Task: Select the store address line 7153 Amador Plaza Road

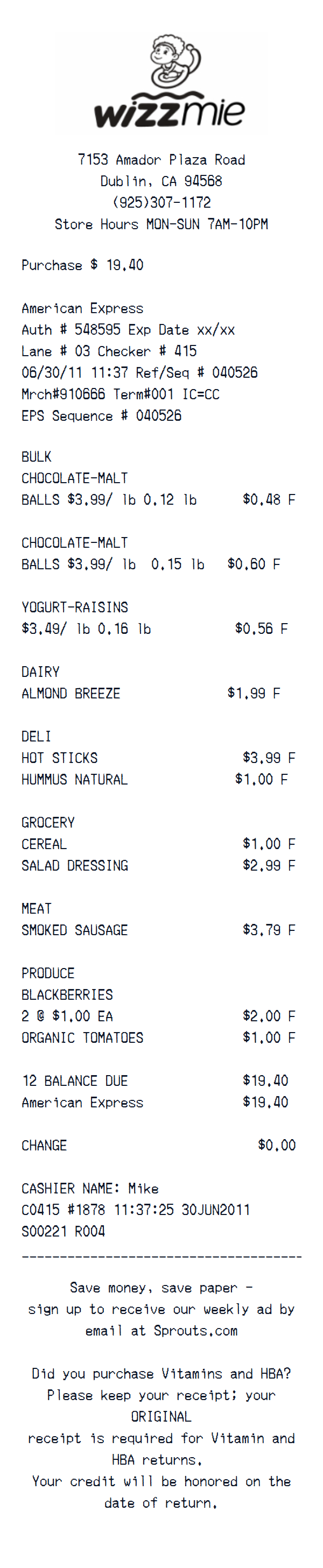Action: 161,159
